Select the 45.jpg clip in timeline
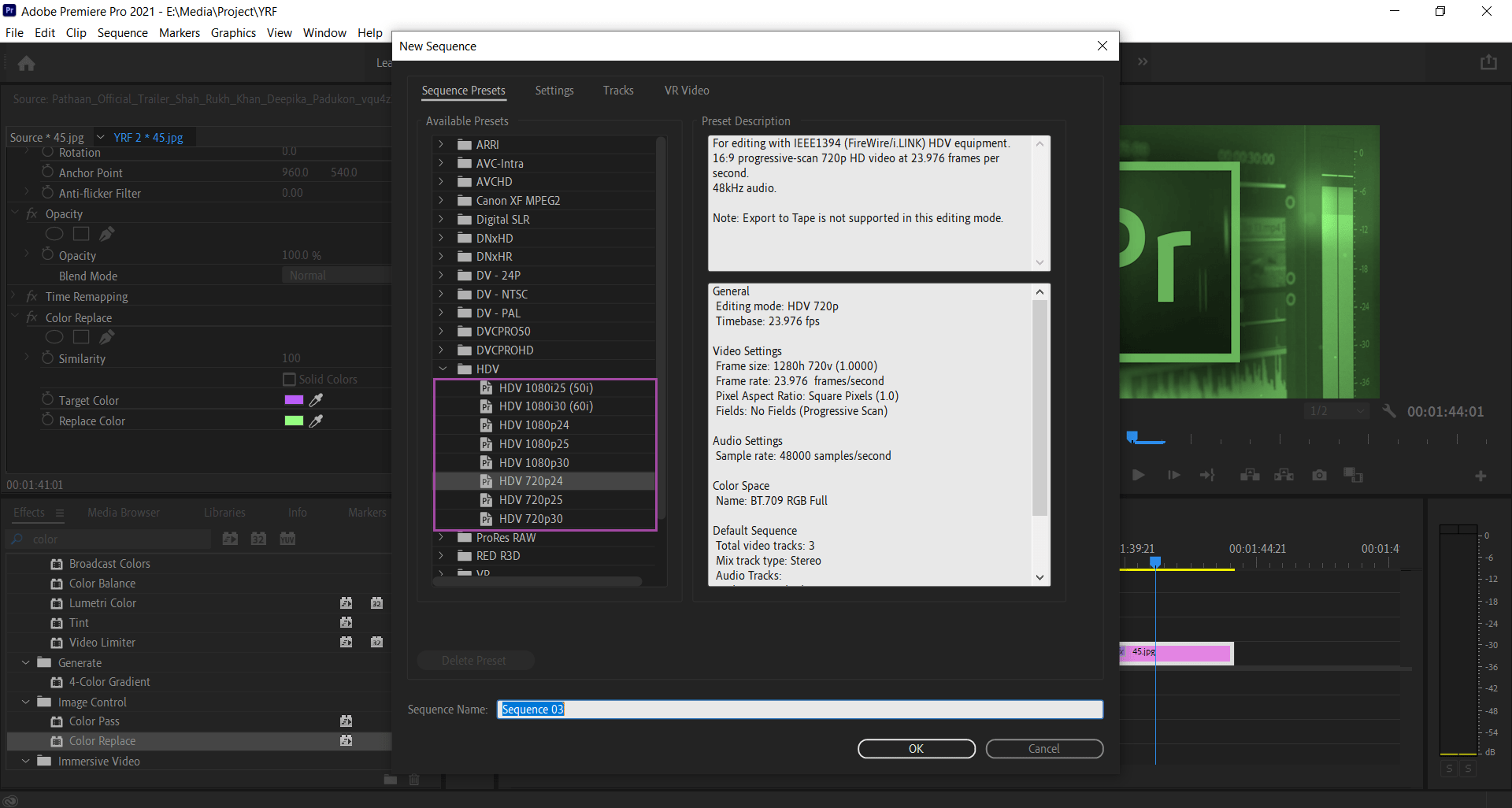 (1176, 653)
